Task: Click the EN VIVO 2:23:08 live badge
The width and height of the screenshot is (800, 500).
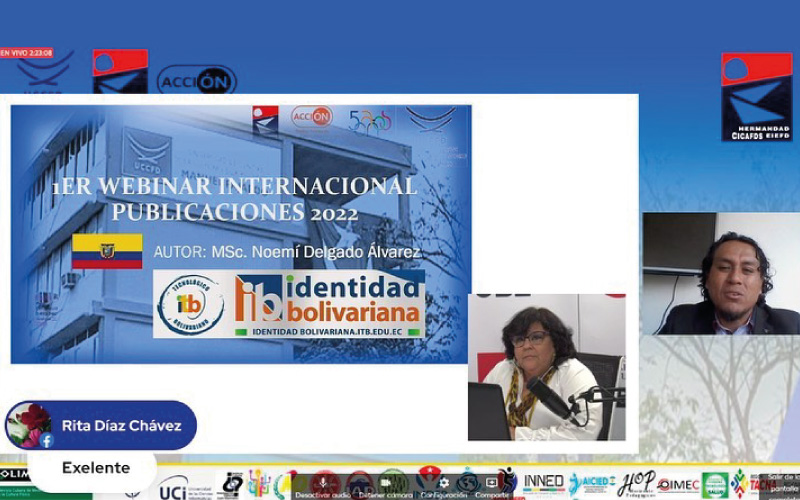Action: point(27,53)
